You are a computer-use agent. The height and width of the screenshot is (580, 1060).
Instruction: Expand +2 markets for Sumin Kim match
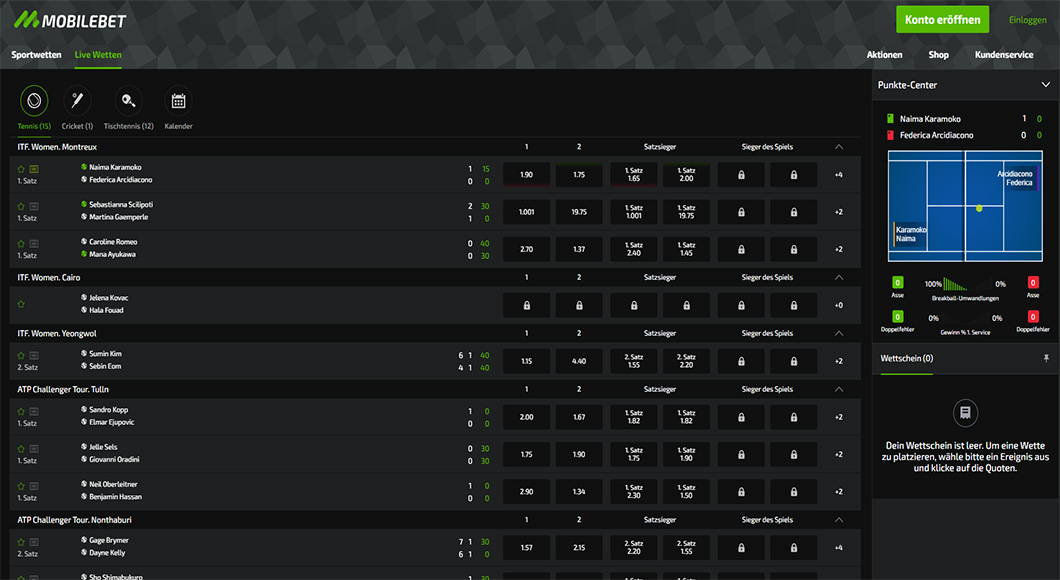tap(838, 362)
